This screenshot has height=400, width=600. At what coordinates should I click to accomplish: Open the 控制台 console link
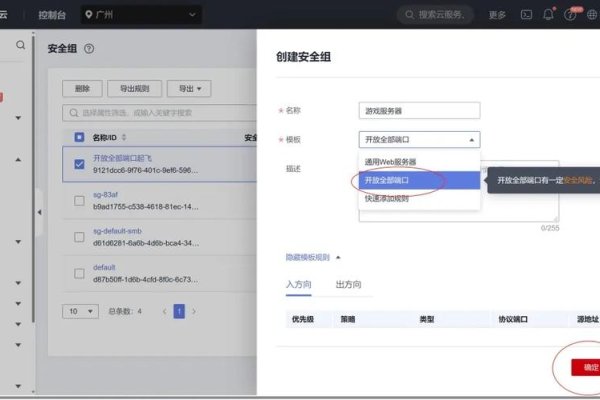click(x=52, y=15)
